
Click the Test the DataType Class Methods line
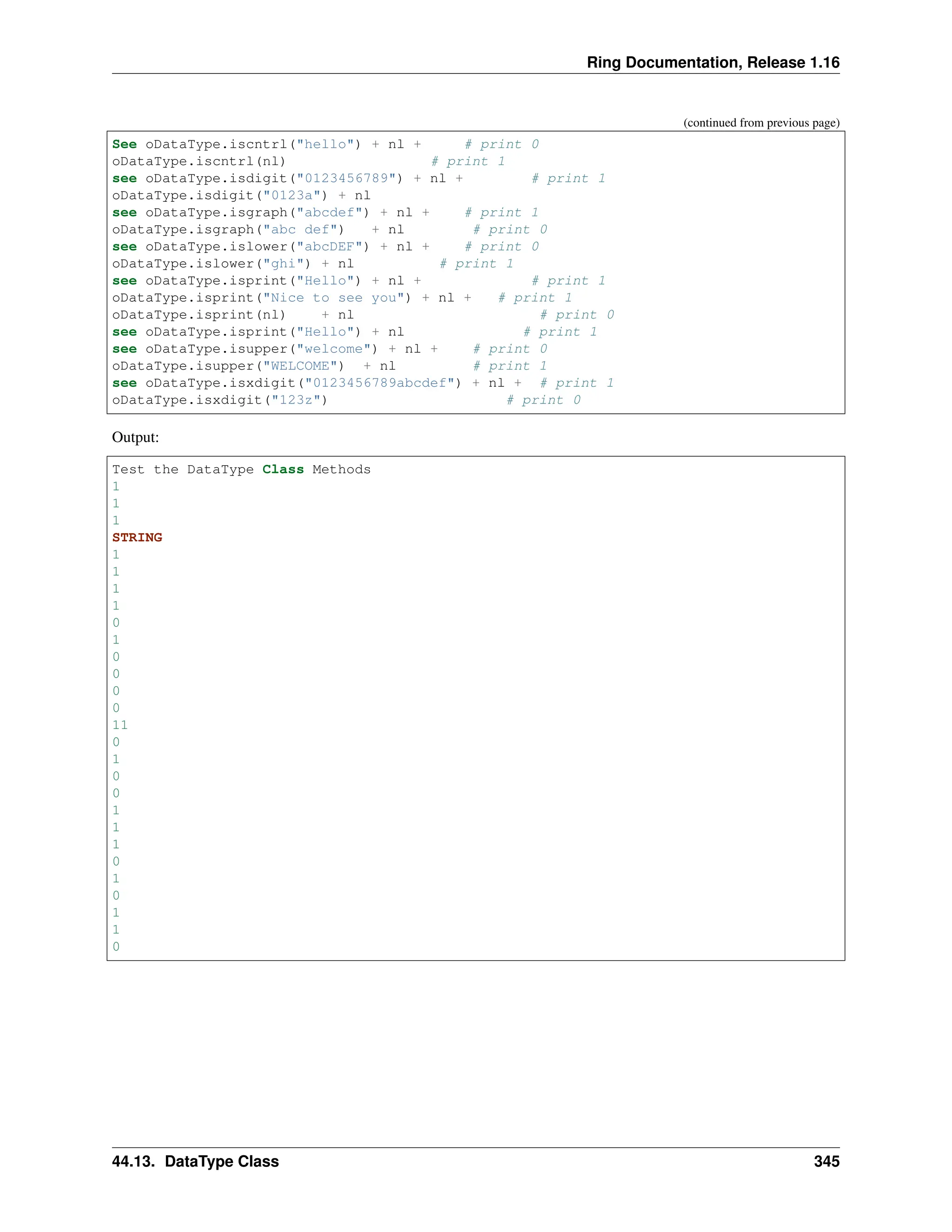[241, 470]
